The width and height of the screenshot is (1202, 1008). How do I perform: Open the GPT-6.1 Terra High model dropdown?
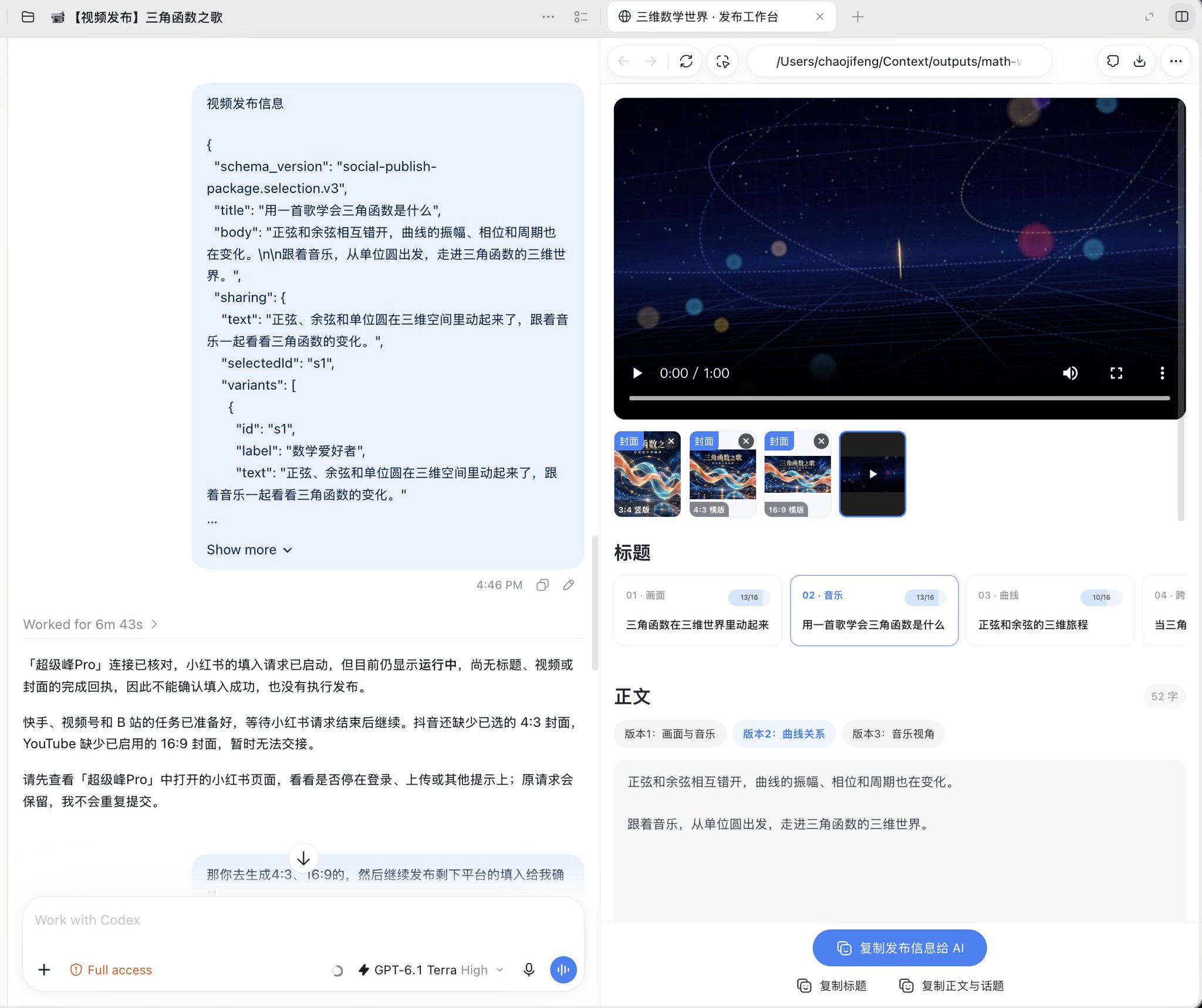(x=431, y=970)
